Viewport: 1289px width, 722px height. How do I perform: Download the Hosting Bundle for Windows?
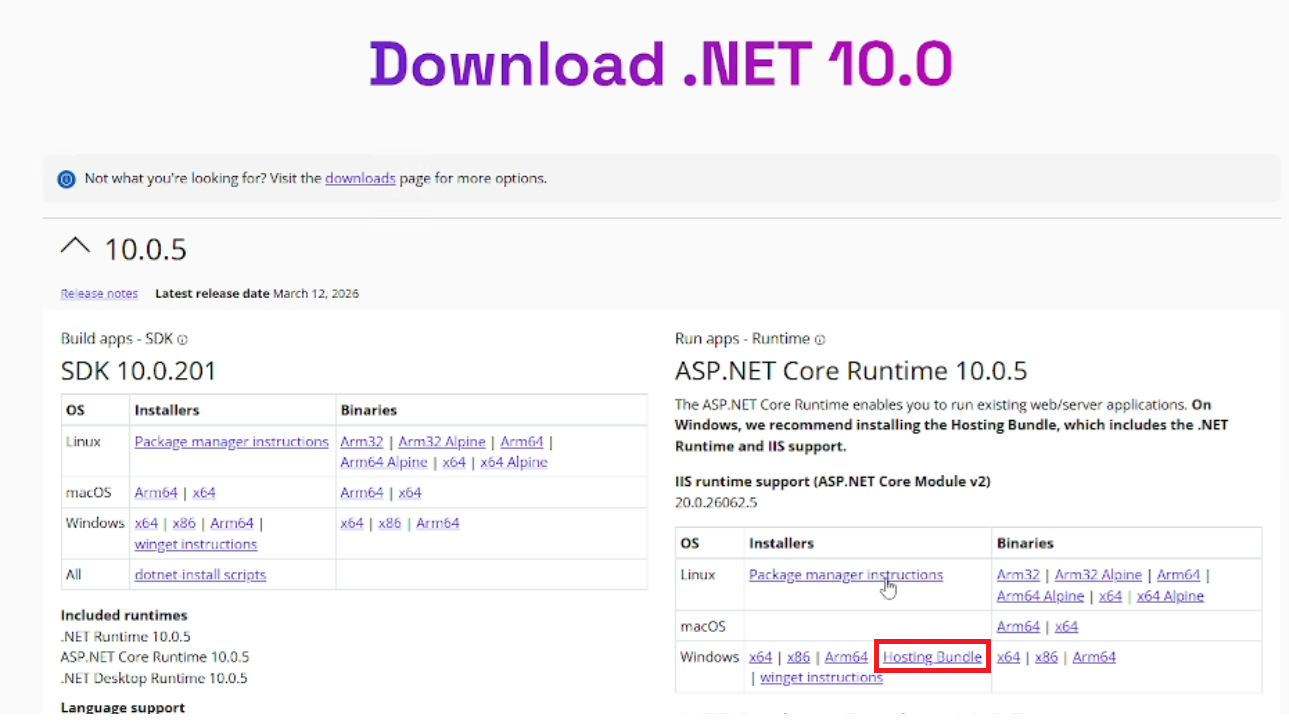931,657
